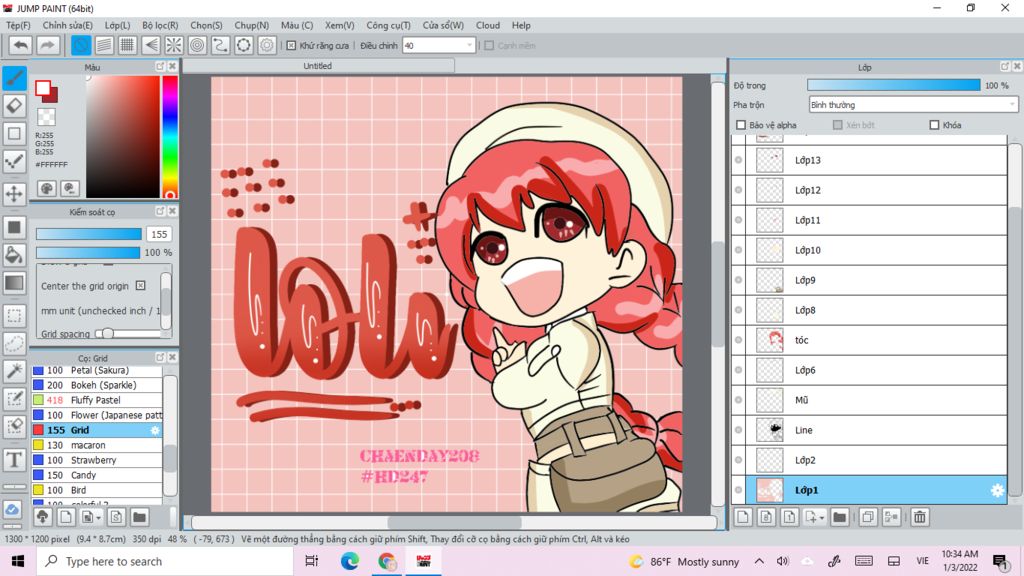Select the Text tool
The width and height of the screenshot is (1024, 576).
pos(14,460)
